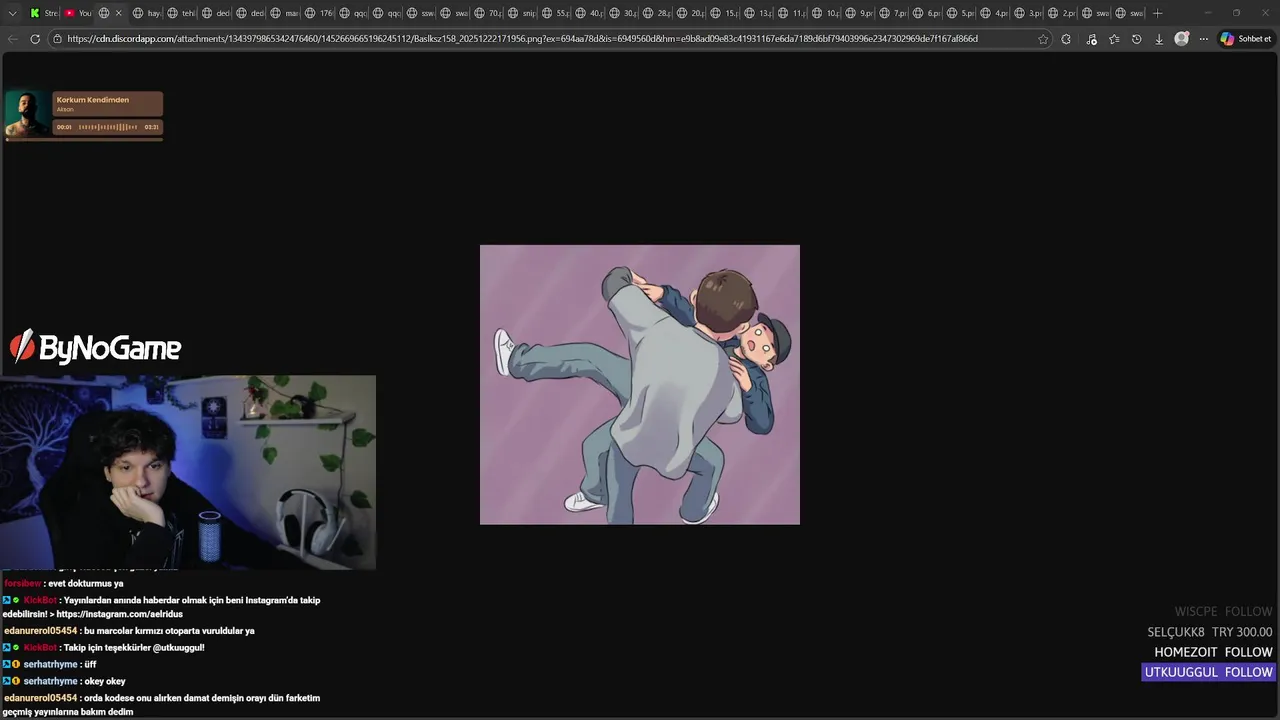Image resolution: width=1280 pixels, height=720 pixels.
Task: Open the '11.' tab
Action: 792,13
